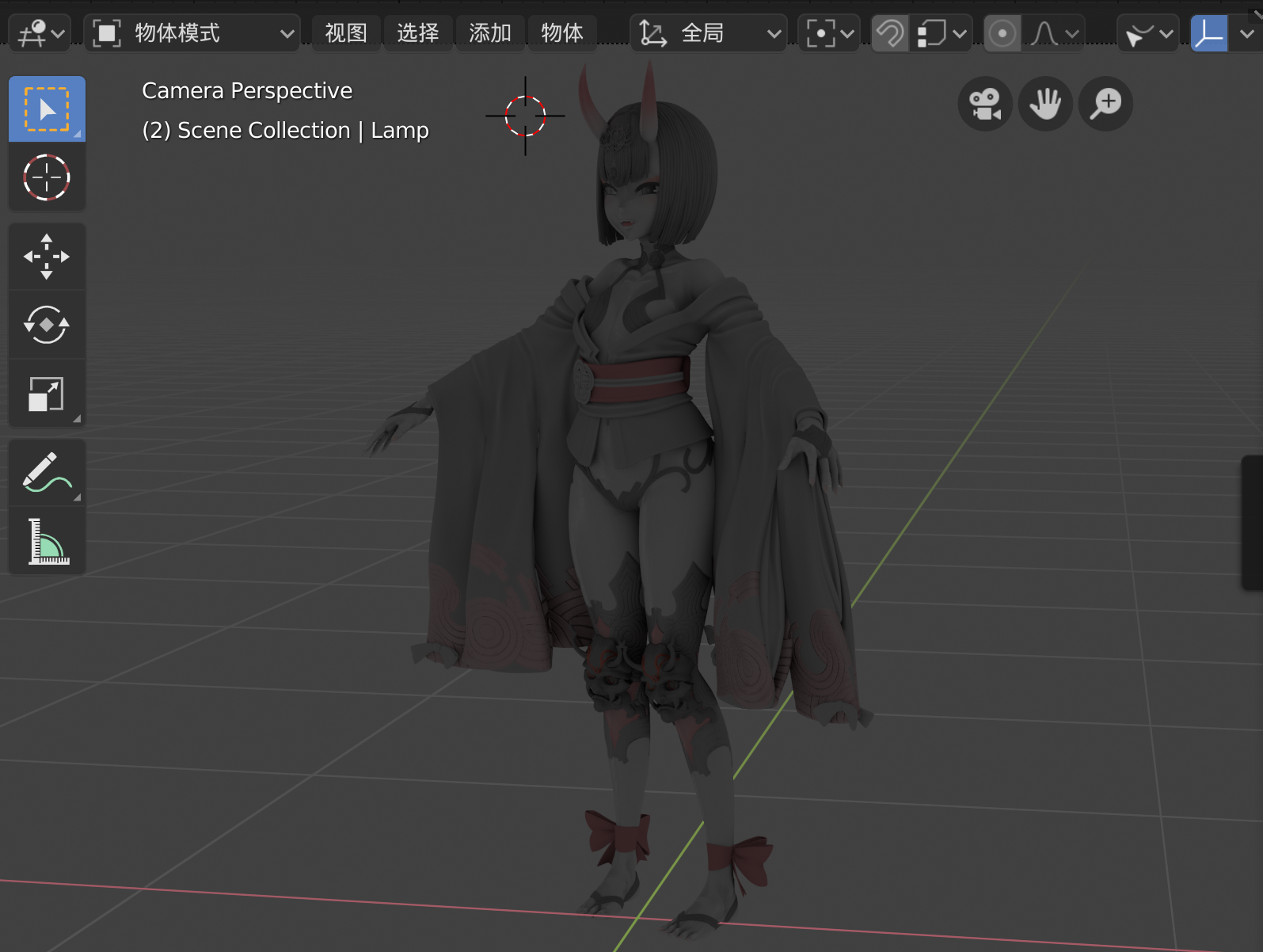Activate the Annotate pencil tool
The height and width of the screenshot is (952, 1263).
pos(47,473)
